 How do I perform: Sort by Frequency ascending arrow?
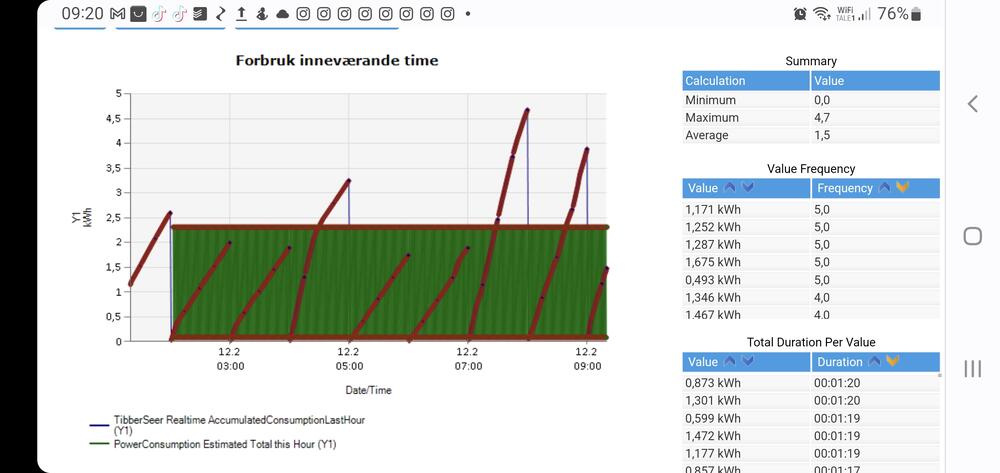pyautogui.click(x=885, y=188)
